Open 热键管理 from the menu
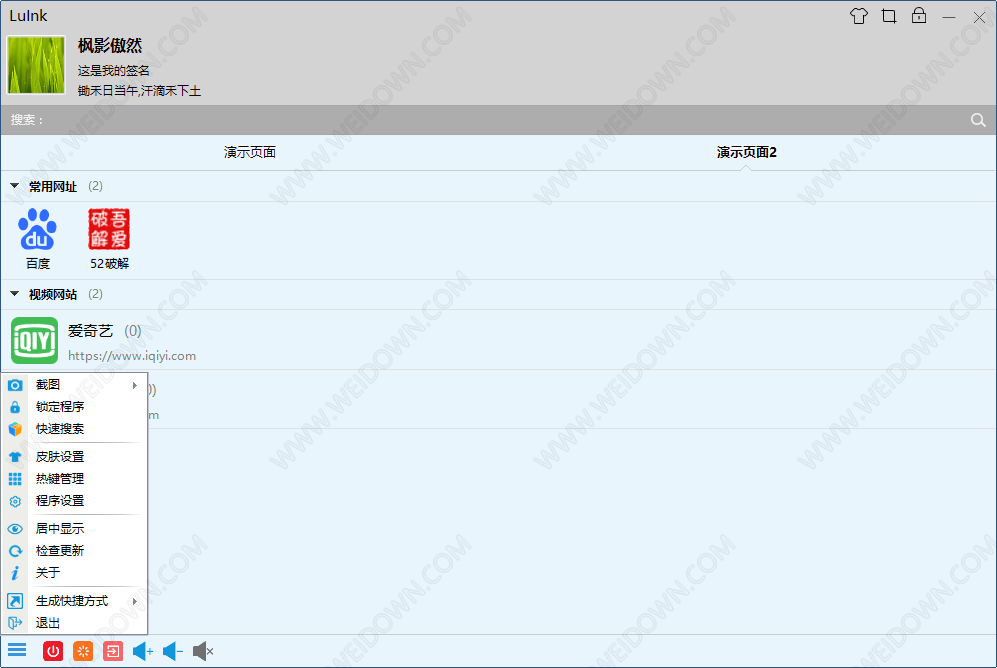The height and width of the screenshot is (668, 997). click(x=74, y=479)
